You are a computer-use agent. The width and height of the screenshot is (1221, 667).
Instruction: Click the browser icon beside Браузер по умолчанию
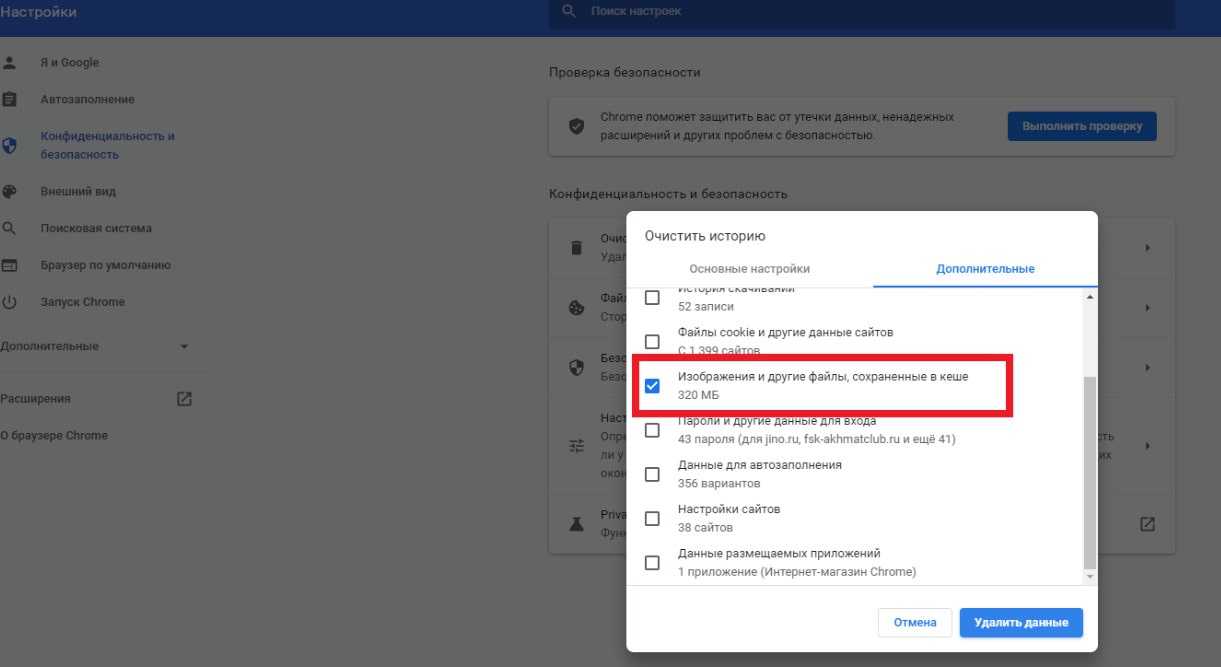[9, 265]
